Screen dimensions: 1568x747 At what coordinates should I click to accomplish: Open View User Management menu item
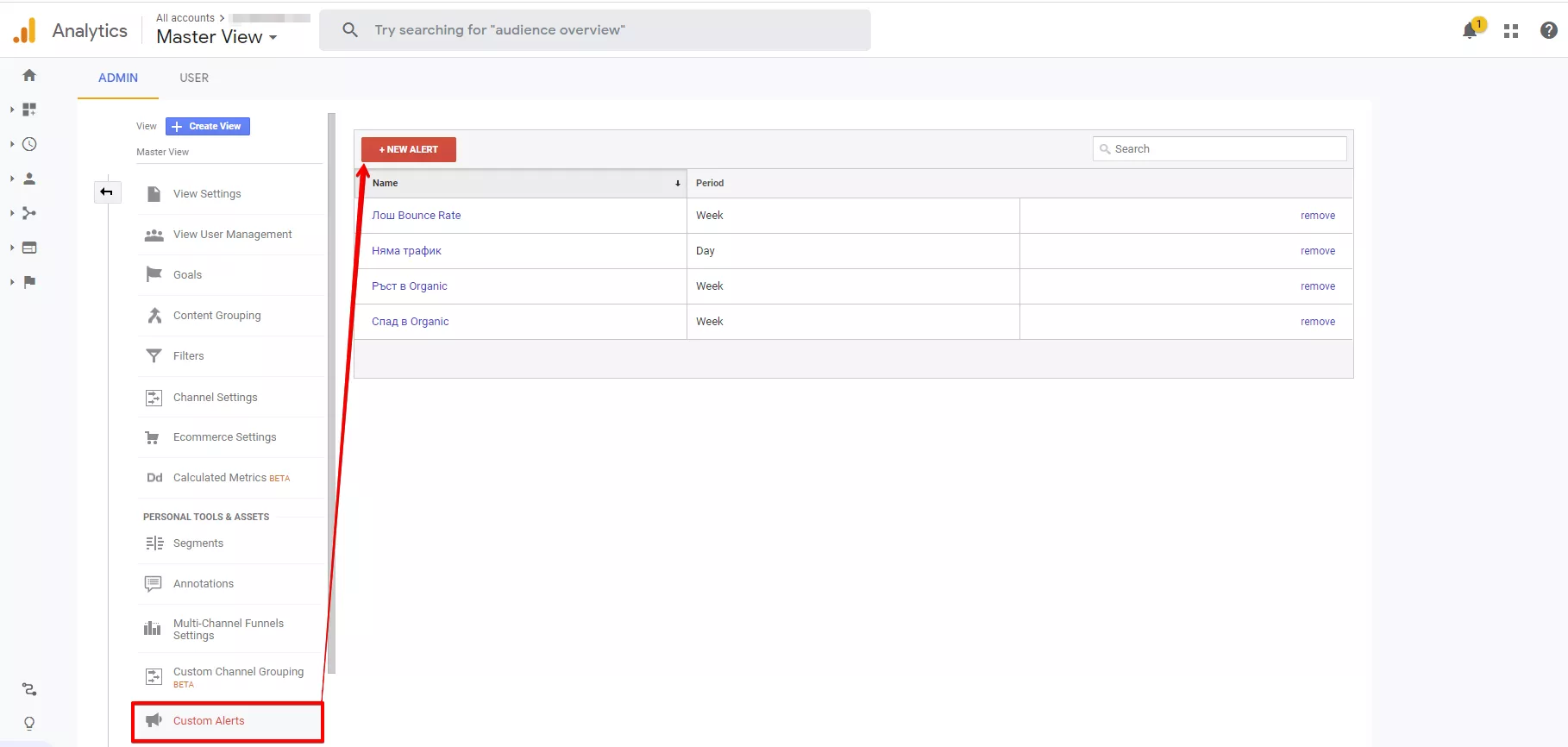pos(231,235)
